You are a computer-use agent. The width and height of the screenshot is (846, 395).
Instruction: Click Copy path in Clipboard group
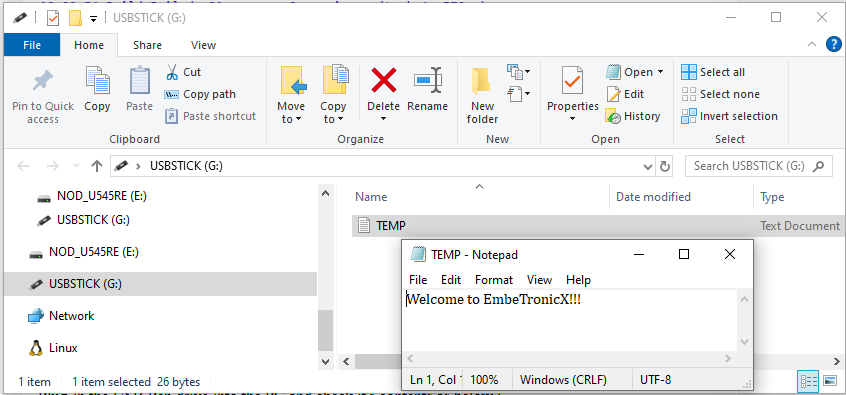(x=200, y=94)
